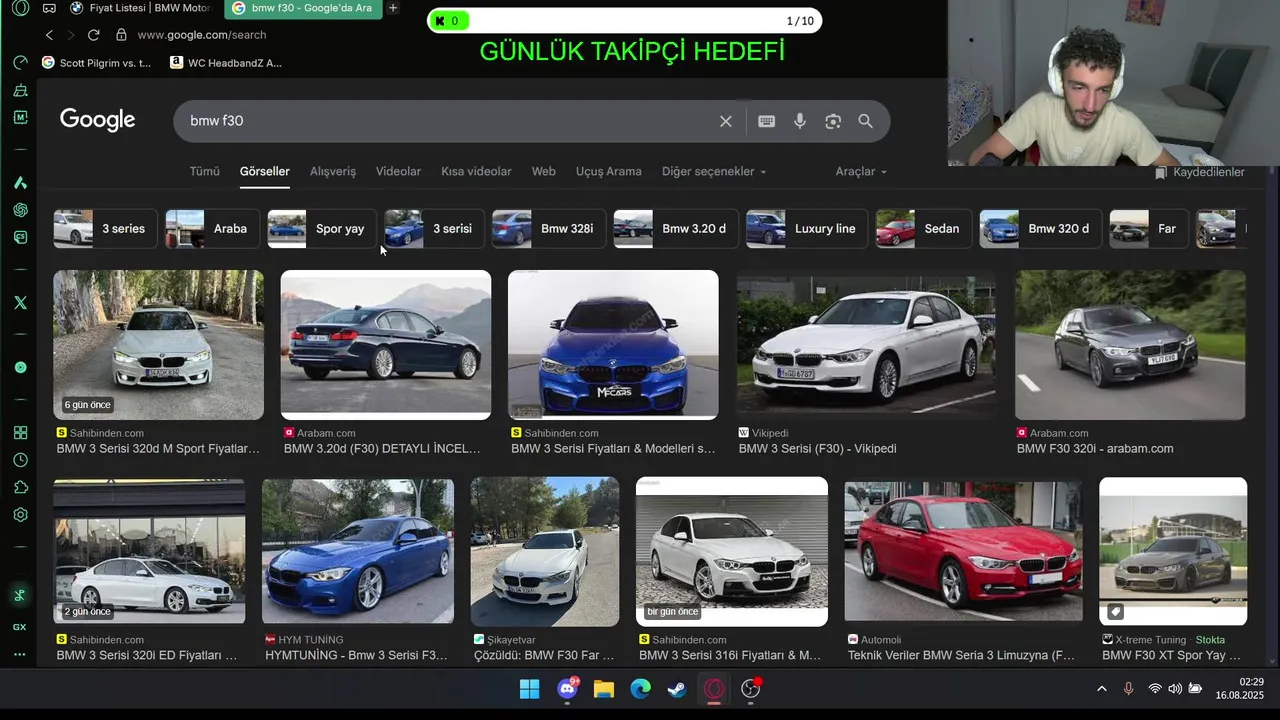The image size is (1280, 720).
Task: Open the sidebar three-dots more menu
Action: click(20, 655)
